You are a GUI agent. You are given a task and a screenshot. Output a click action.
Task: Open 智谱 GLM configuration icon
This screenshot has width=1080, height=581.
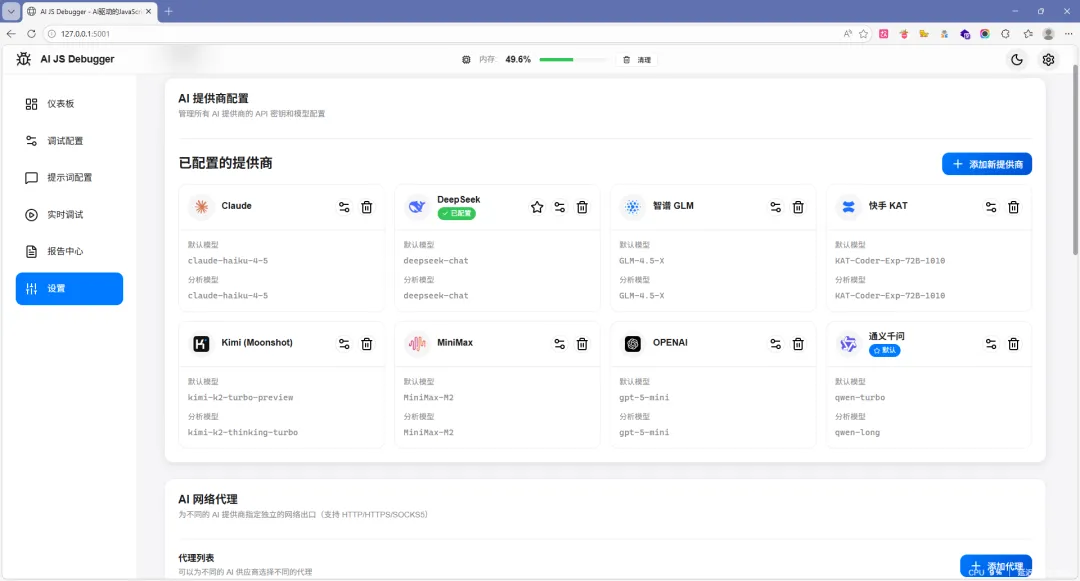[x=776, y=207]
